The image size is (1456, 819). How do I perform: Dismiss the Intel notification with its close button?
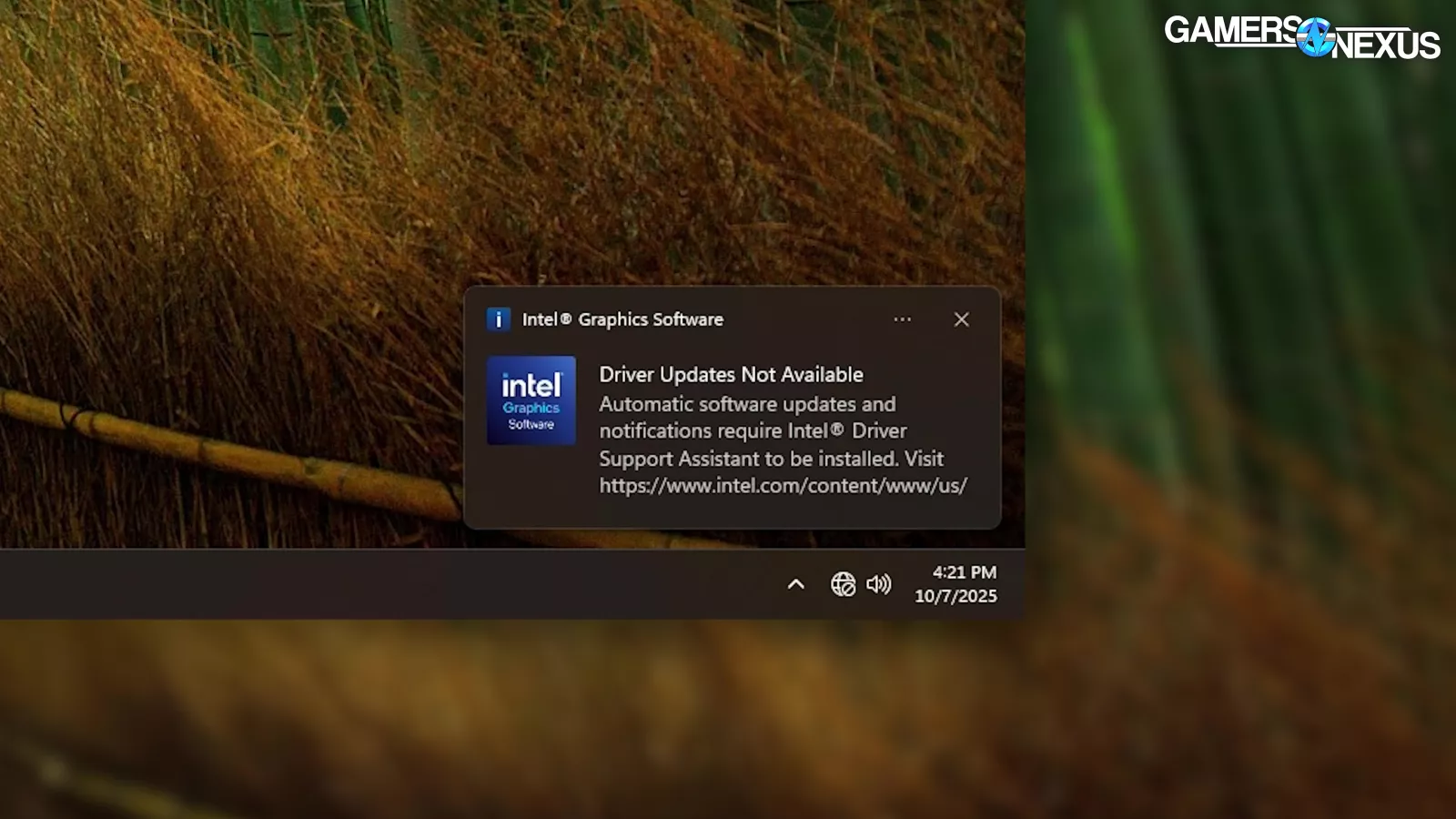click(961, 319)
